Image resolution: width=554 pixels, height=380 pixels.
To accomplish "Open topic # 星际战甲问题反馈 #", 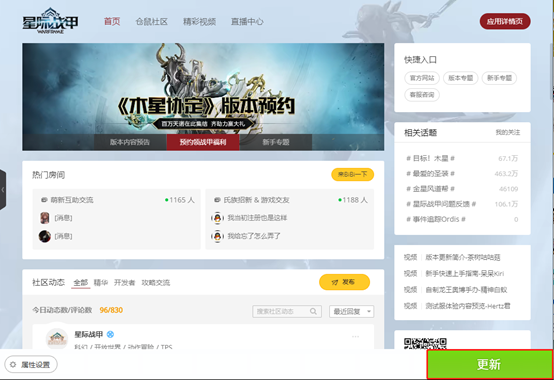I will [x=441, y=204].
